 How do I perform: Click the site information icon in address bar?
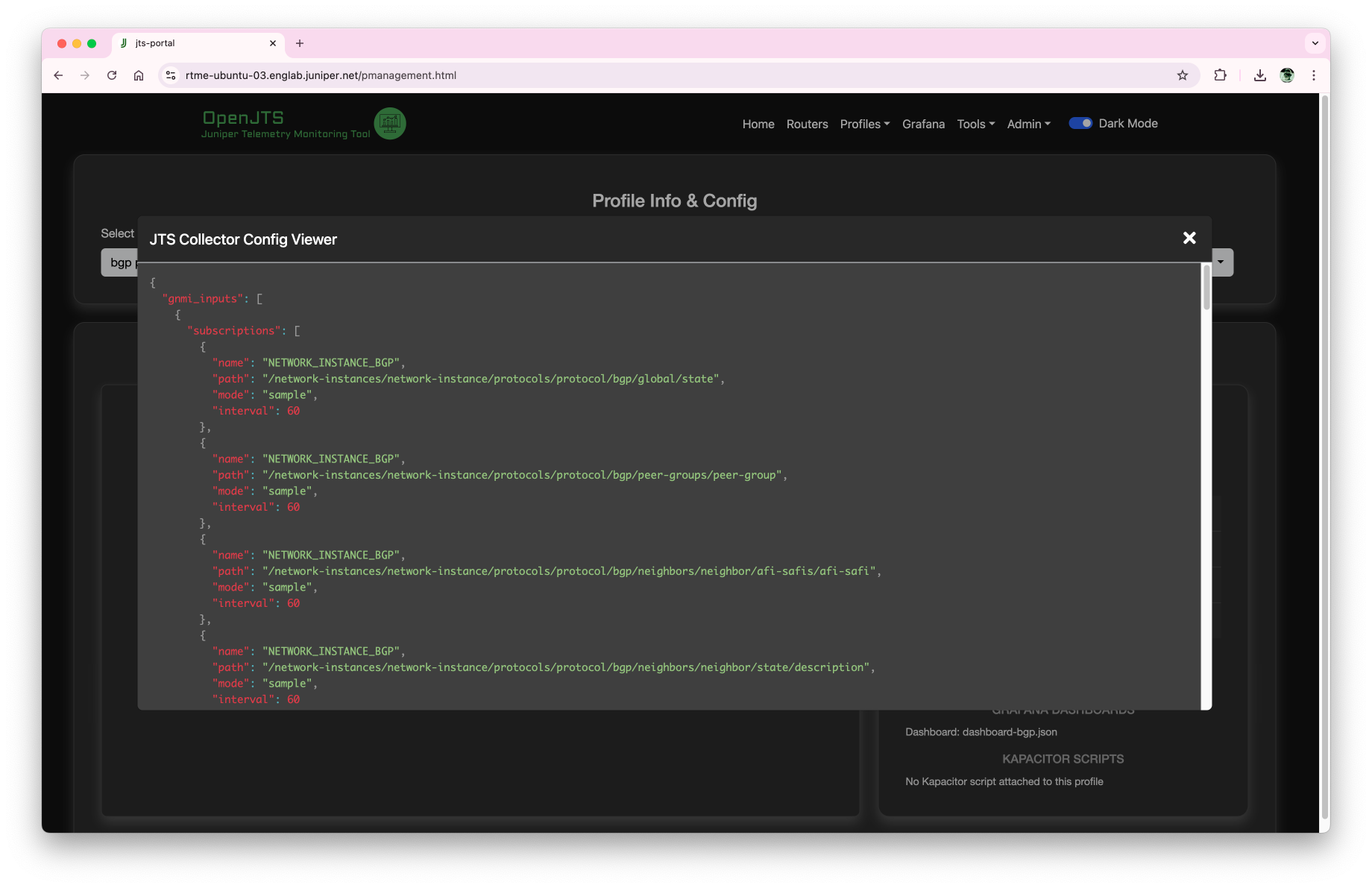(x=171, y=75)
